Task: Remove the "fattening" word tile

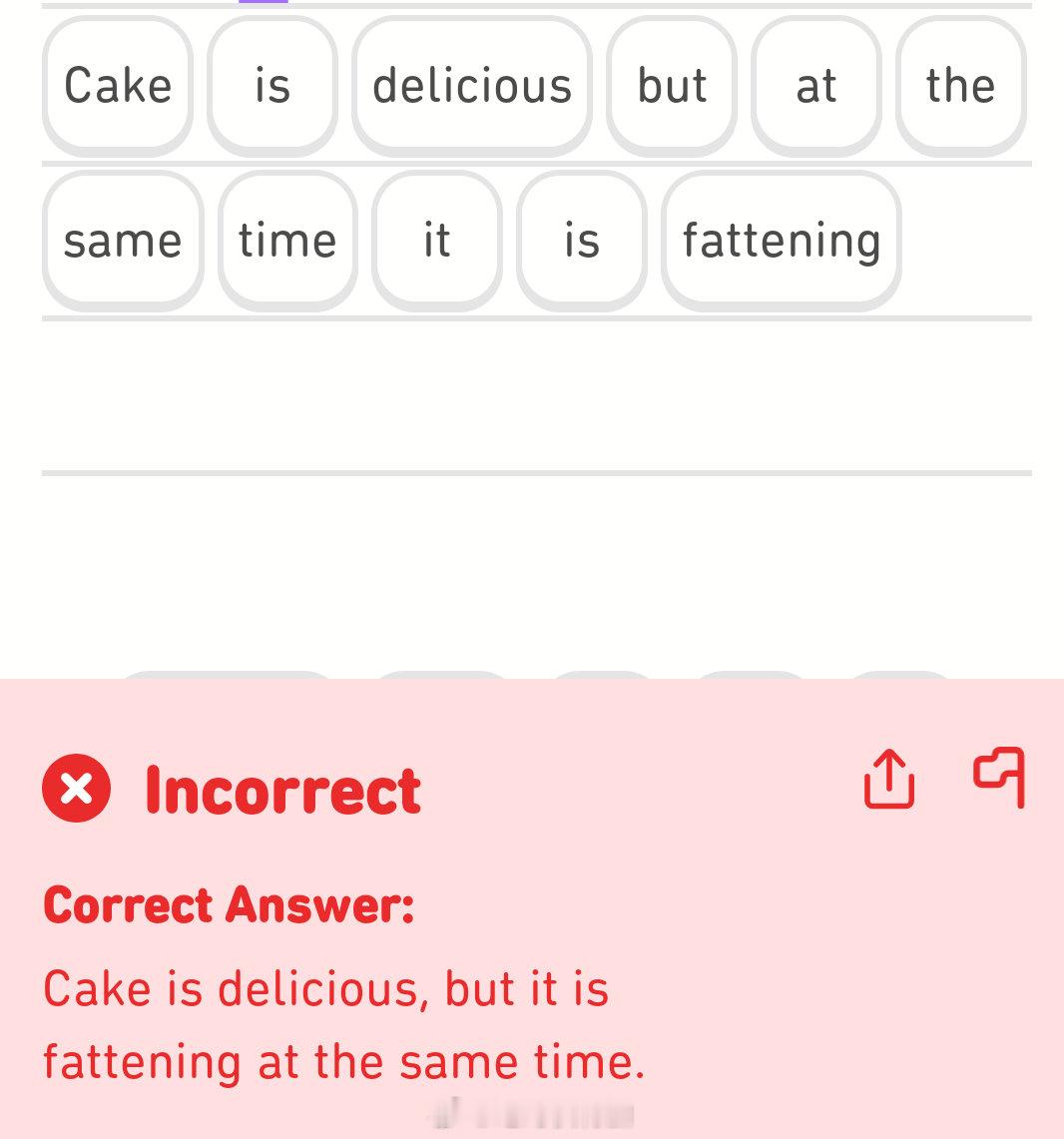Action: pos(782,241)
